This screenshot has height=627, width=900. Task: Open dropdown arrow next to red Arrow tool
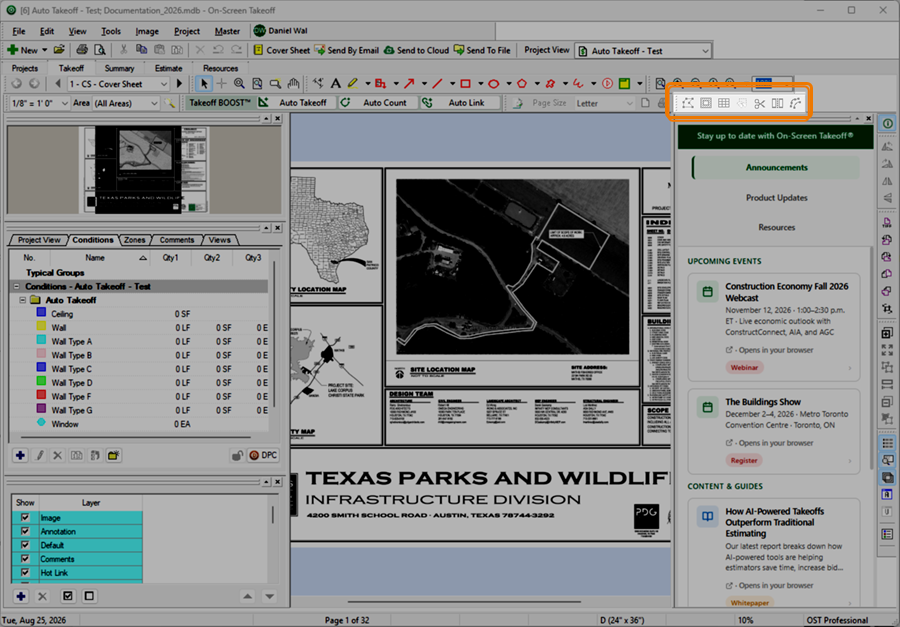pyautogui.click(x=424, y=84)
